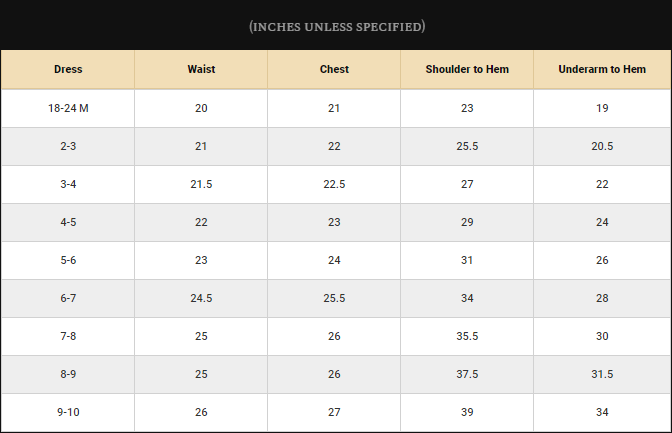The height and width of the screenshot is (433, 672).
Task: Select chest value 22.5 in the 3-4 row
Action: (334, 184)
